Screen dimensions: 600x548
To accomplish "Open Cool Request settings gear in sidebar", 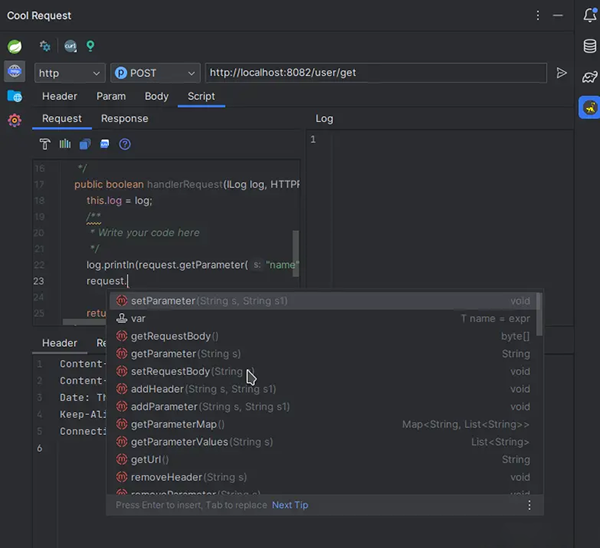I will pyautogui.click(x=15, y=121).
